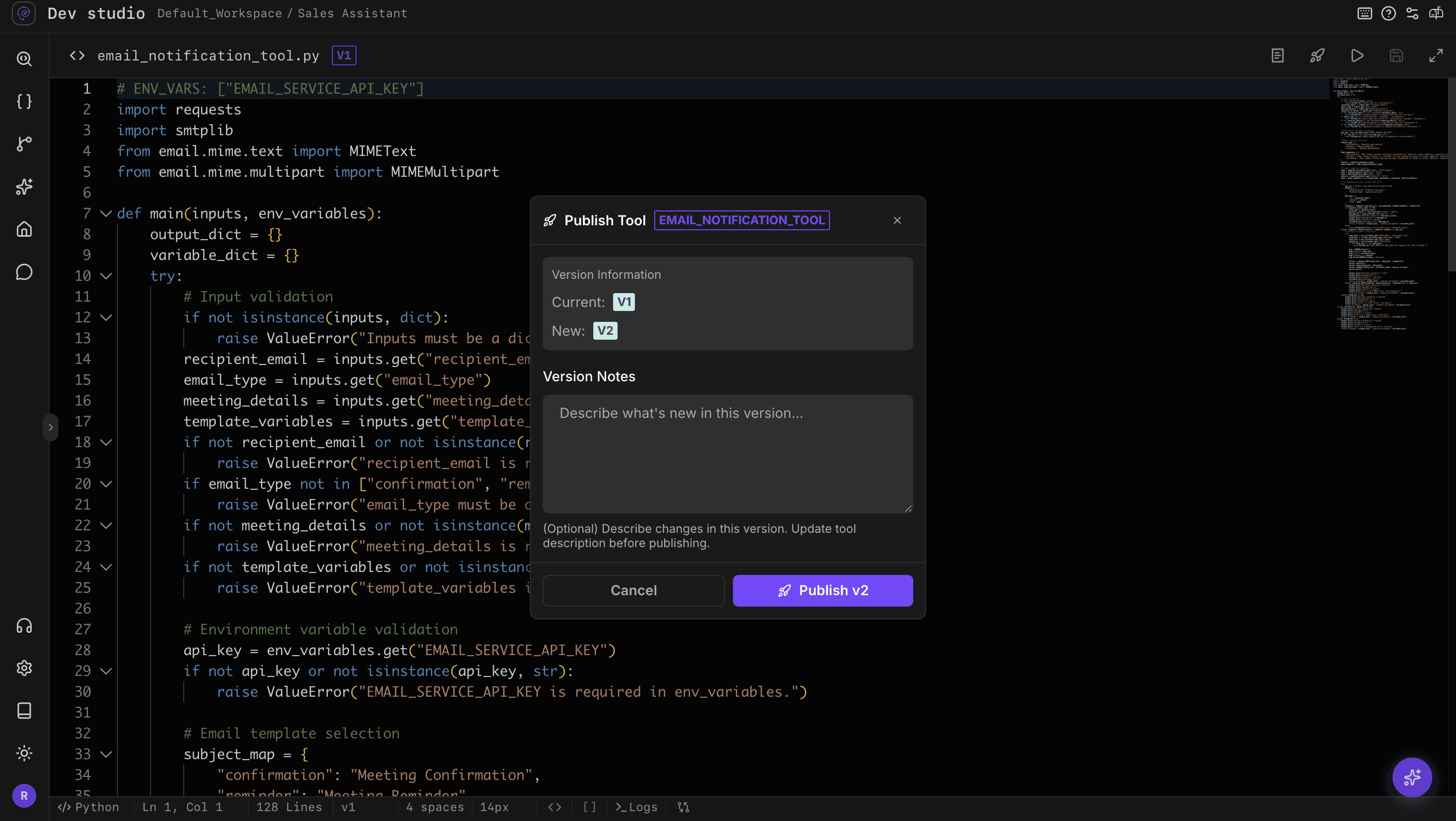Screen dimensions: 1456x821
Task: Open the header sliders preferences icon
Action: point(1412,13)
